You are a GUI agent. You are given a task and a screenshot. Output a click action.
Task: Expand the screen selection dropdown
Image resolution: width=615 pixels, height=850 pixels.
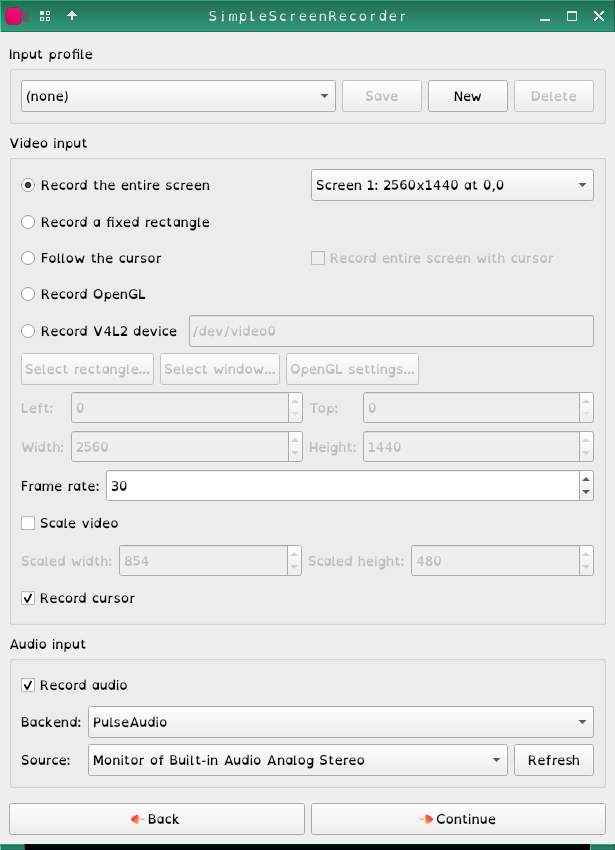coord(452,185)
